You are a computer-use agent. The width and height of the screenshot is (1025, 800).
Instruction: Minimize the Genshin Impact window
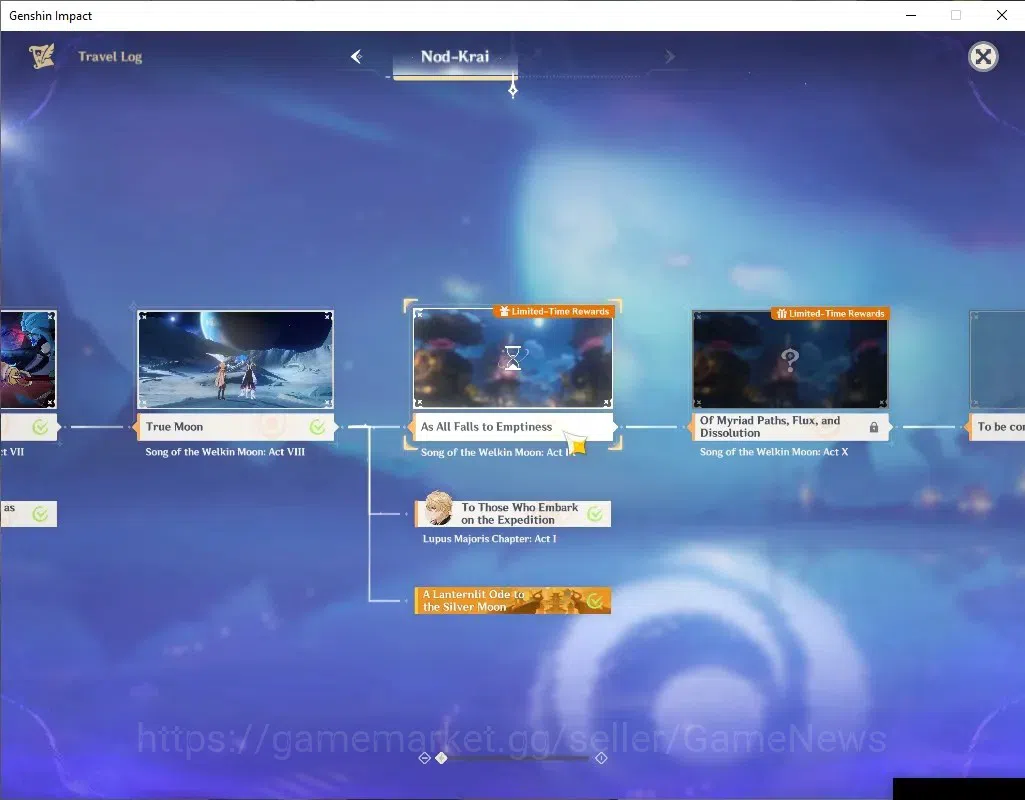(x=911, y=15)
